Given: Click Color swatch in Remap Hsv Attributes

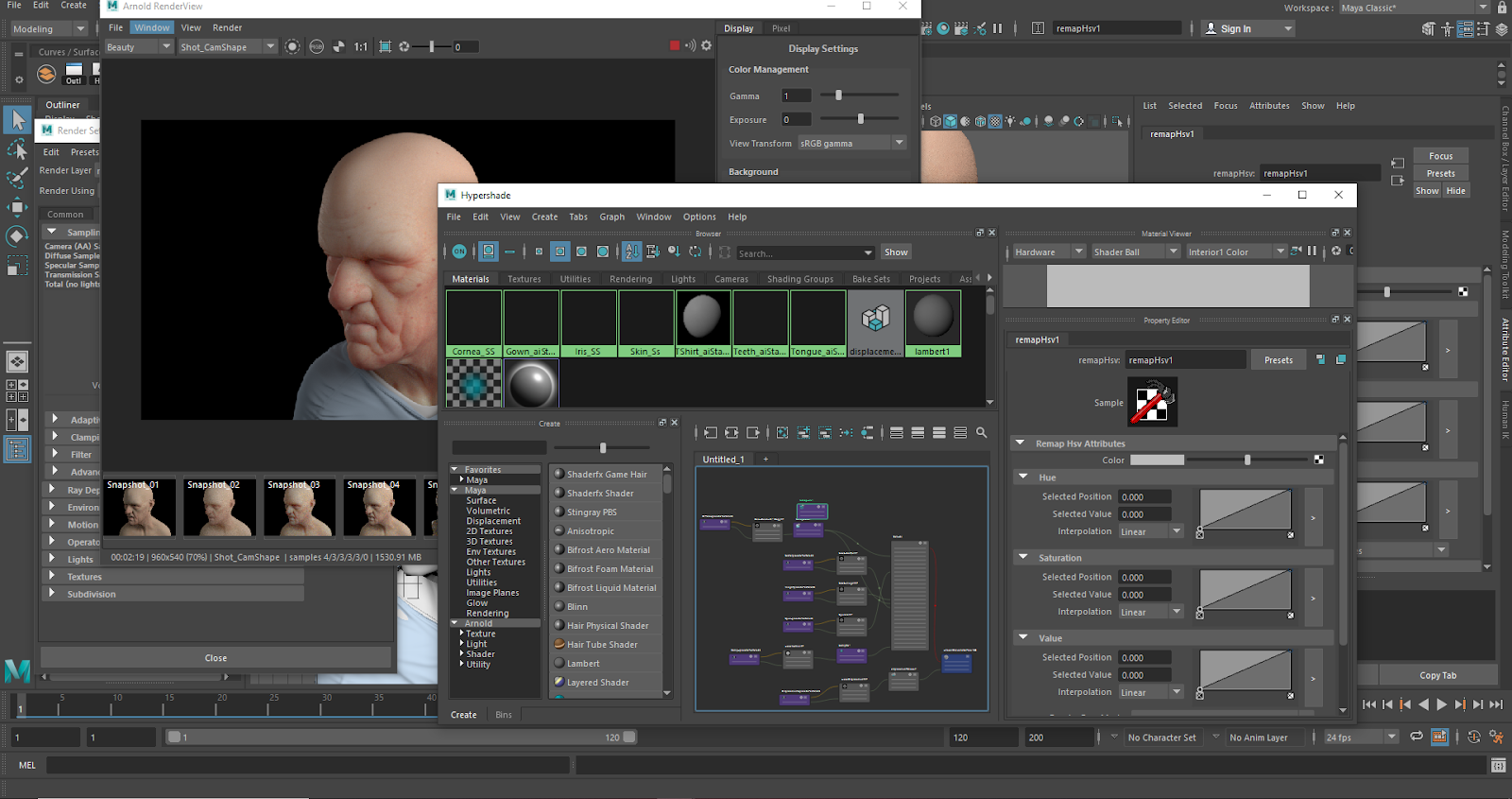Looking at the screenshot, I should pyautogui.click(x=1157, y=460).
